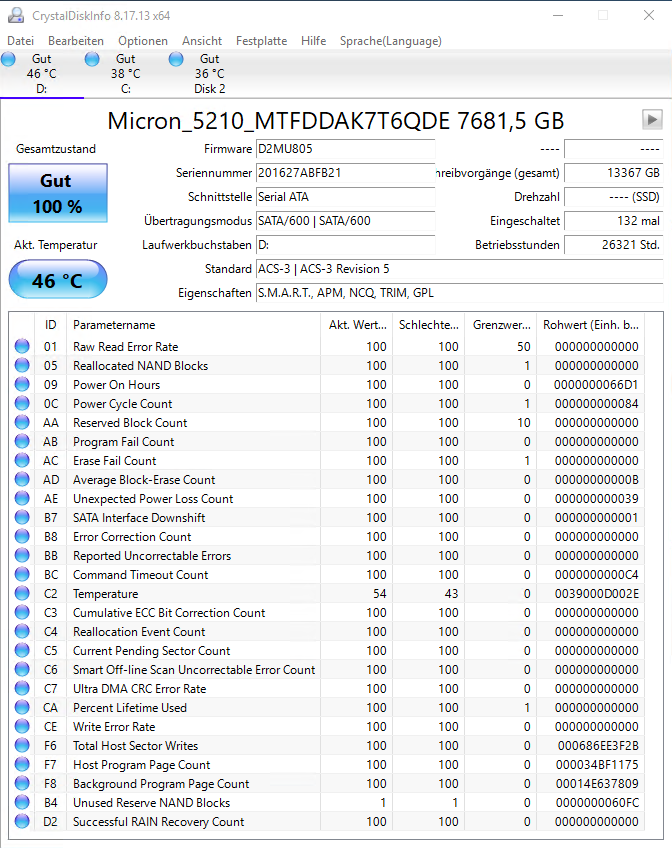The image size is (672, 848).
Task: Click the Drehzahl value ---- (SSD)
Action: click(x=614, y=197)
